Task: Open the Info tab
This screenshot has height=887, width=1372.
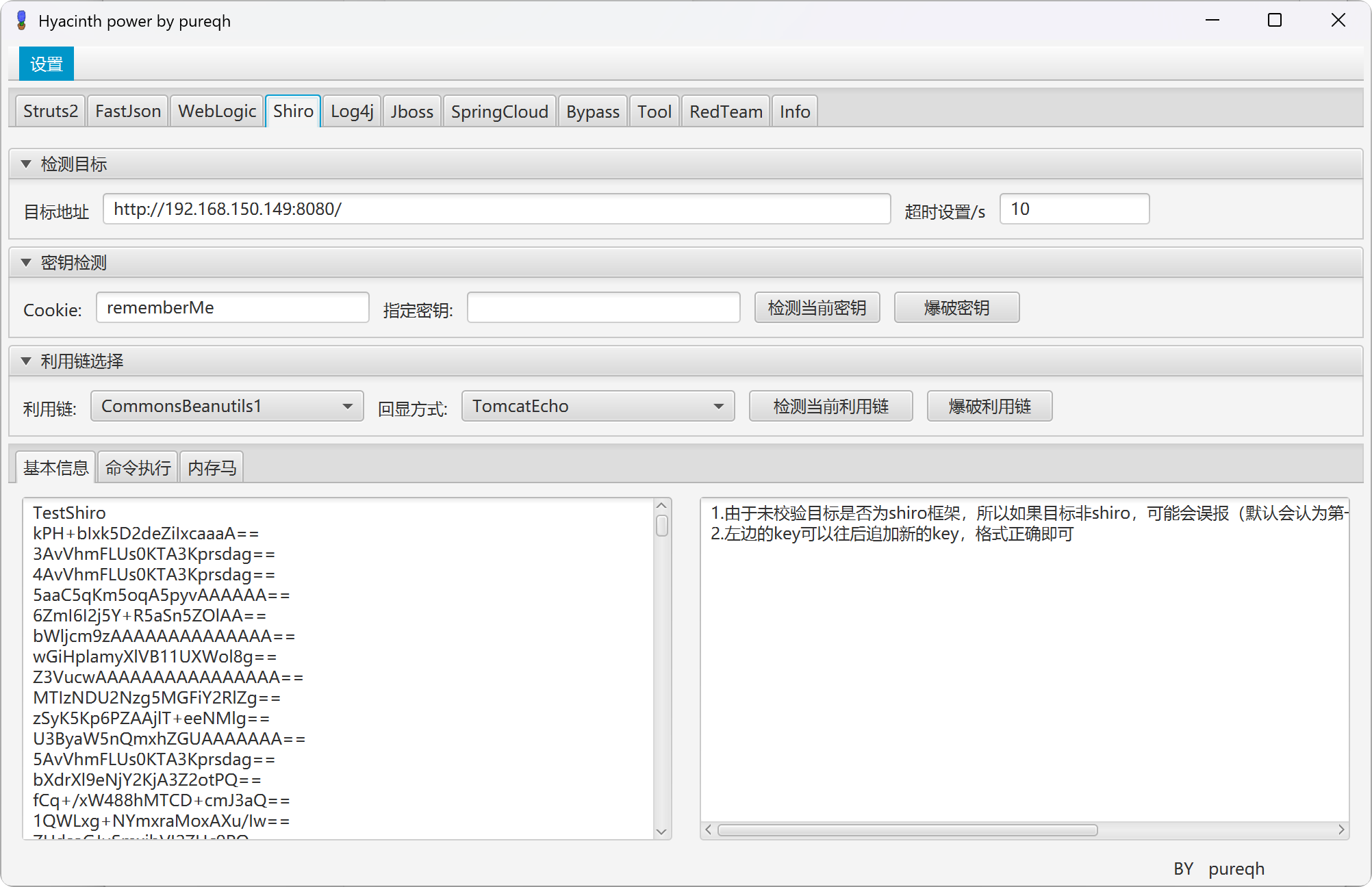Action: (x=794, y=110)
